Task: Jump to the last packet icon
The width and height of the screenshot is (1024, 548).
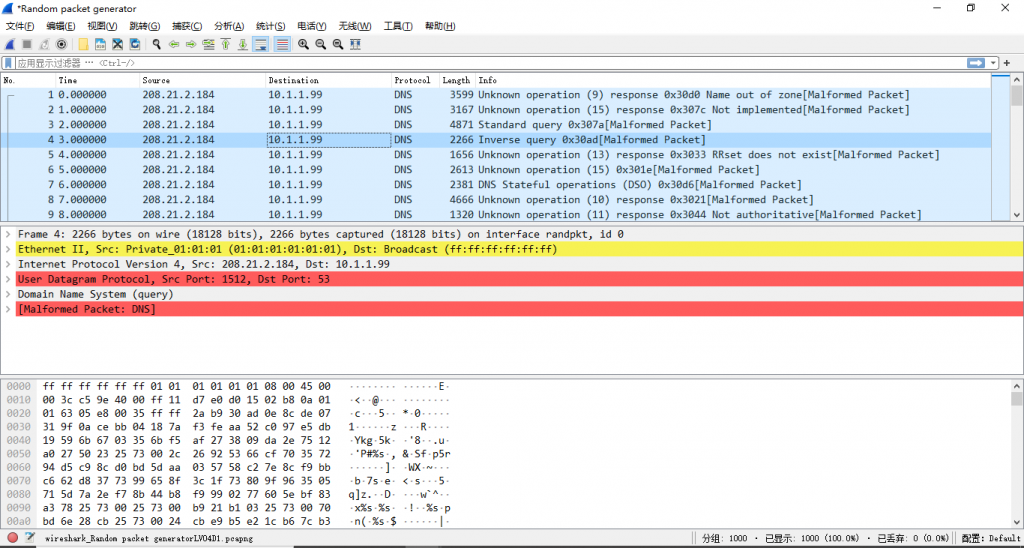Action: click(242, 44)
